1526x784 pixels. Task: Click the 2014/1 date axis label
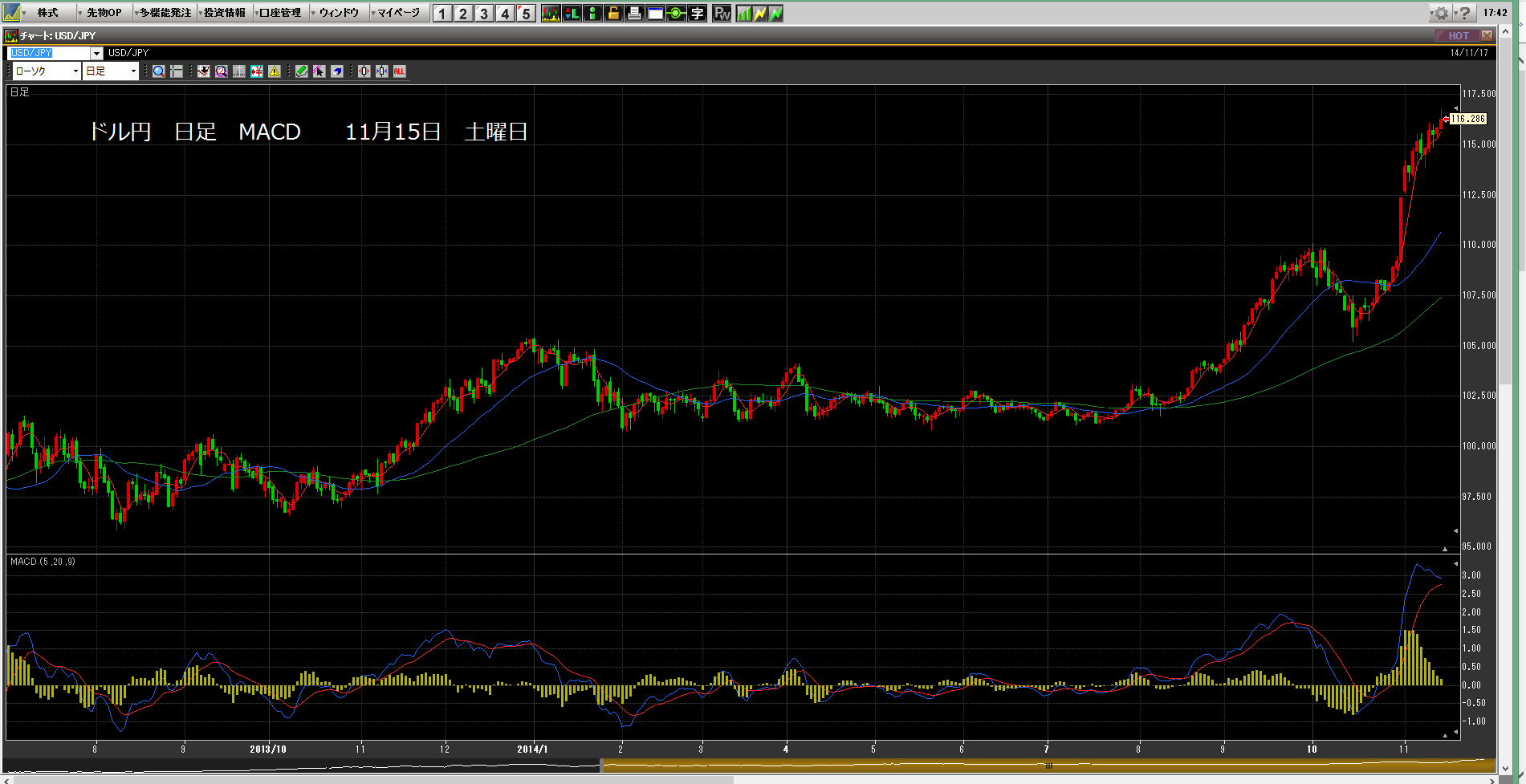[x=532, y=749]
